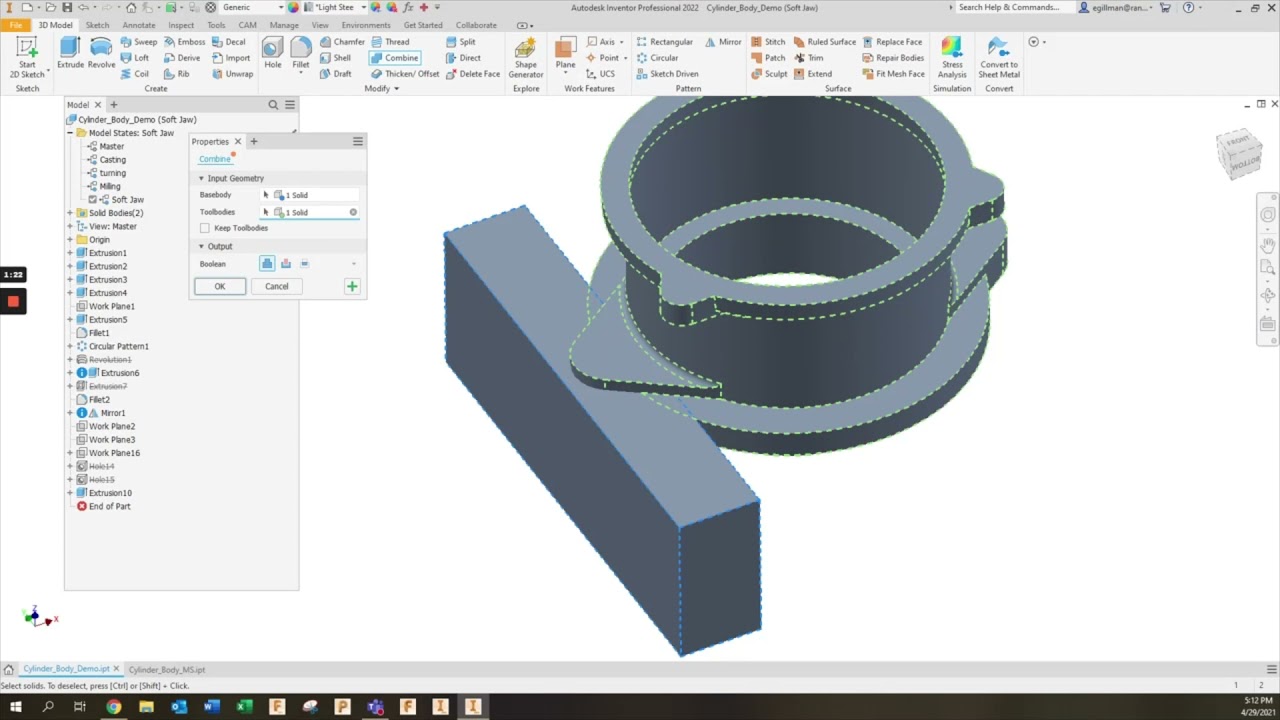Select the Join boolean option

pyautogui.click(x=265, y=263)
